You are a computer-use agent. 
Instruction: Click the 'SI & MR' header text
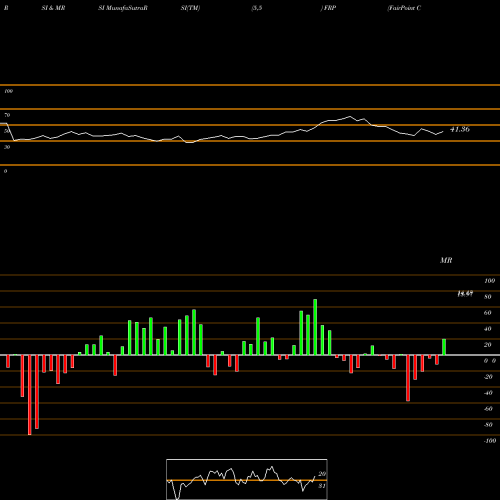click(x=53, y=8)
